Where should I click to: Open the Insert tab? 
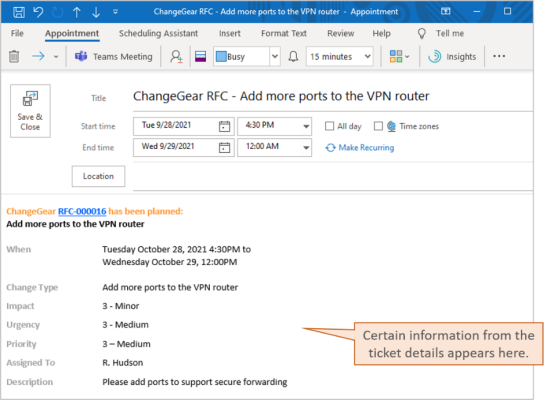pyautogui.click(x=230, y=33)
